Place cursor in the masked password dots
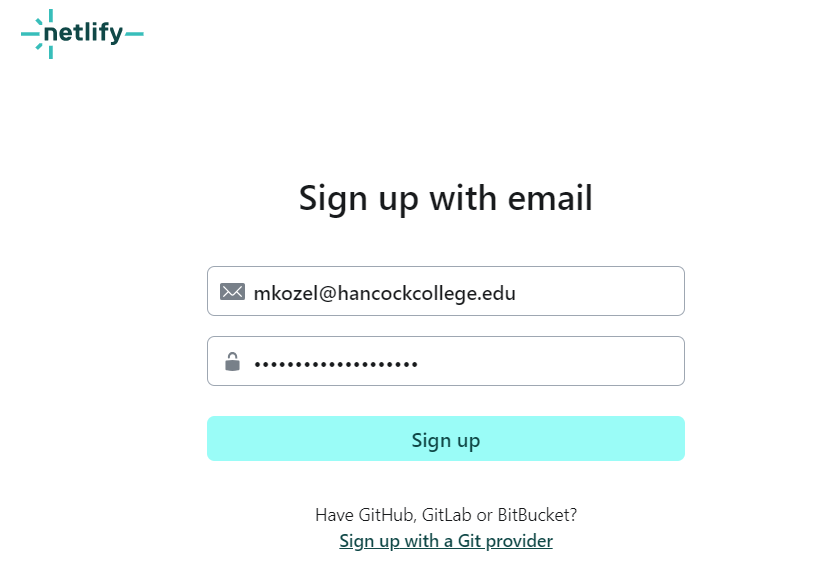This screenshot has width=840, height=575. (x=335, y=363)
